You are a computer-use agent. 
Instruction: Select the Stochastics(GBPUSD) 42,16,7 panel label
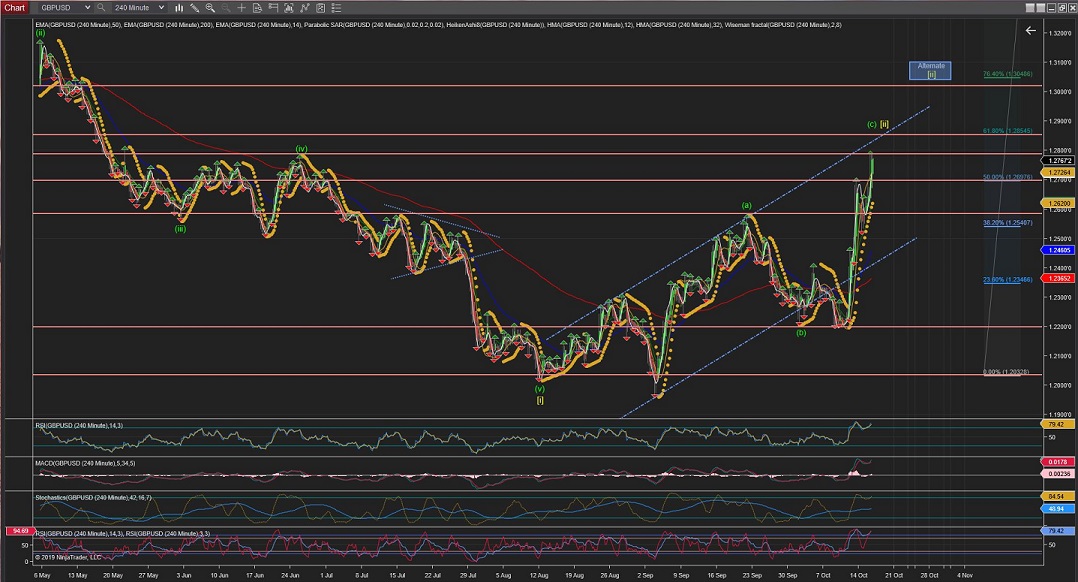tap(94, 497)
